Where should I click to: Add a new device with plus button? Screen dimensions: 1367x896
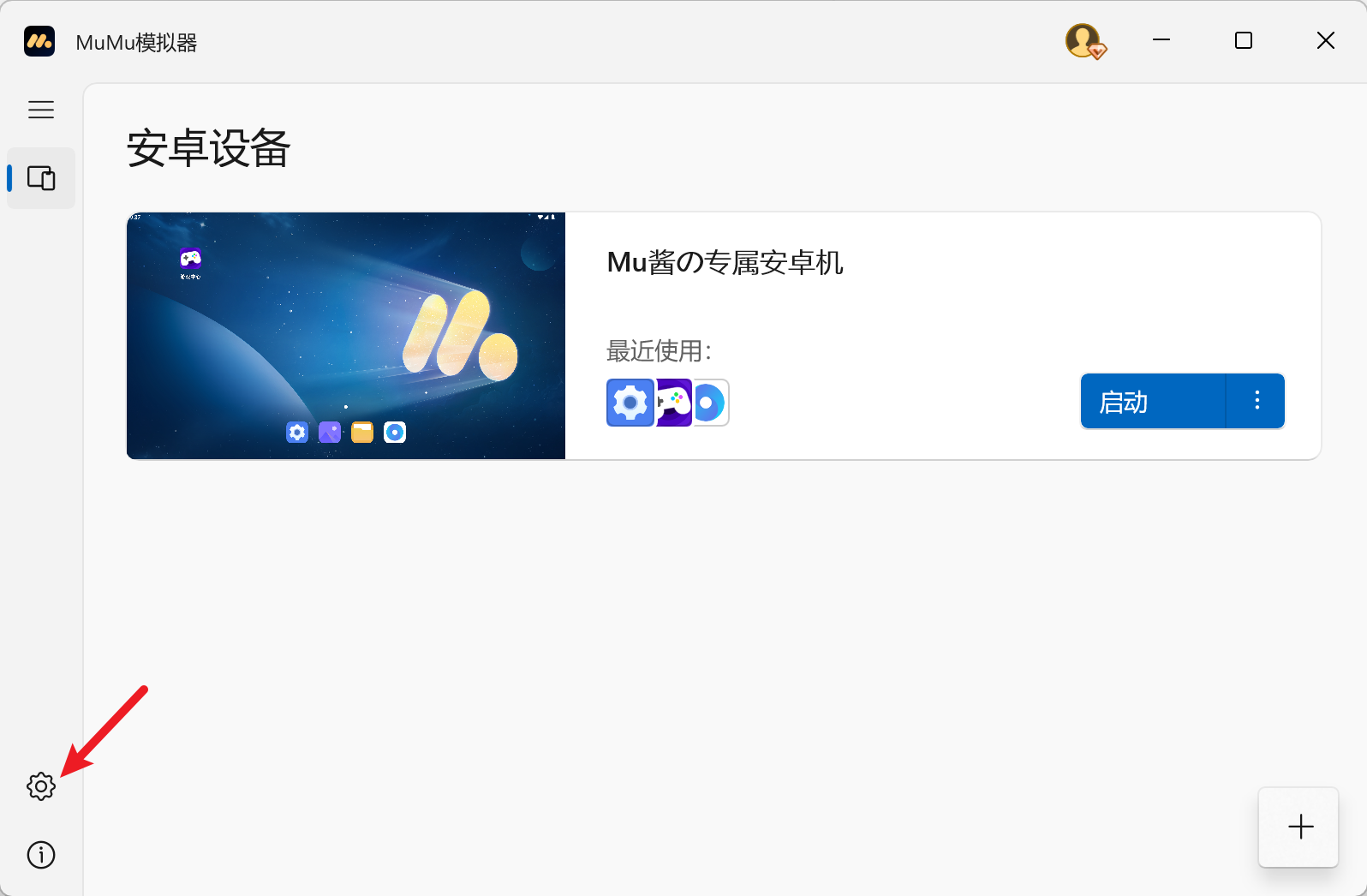pyautogui.click(x=1299, y=827)
